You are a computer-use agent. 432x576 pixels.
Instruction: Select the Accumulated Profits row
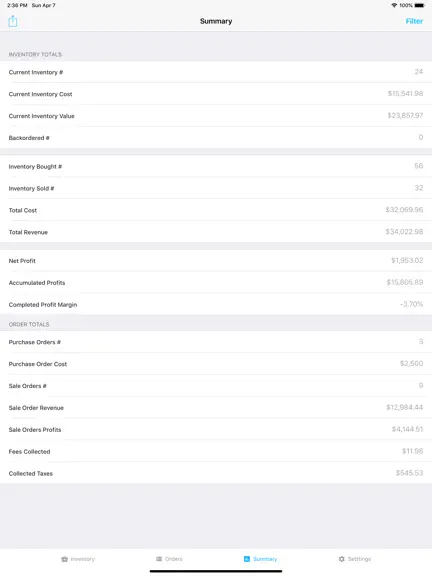(x=216, y=282)
